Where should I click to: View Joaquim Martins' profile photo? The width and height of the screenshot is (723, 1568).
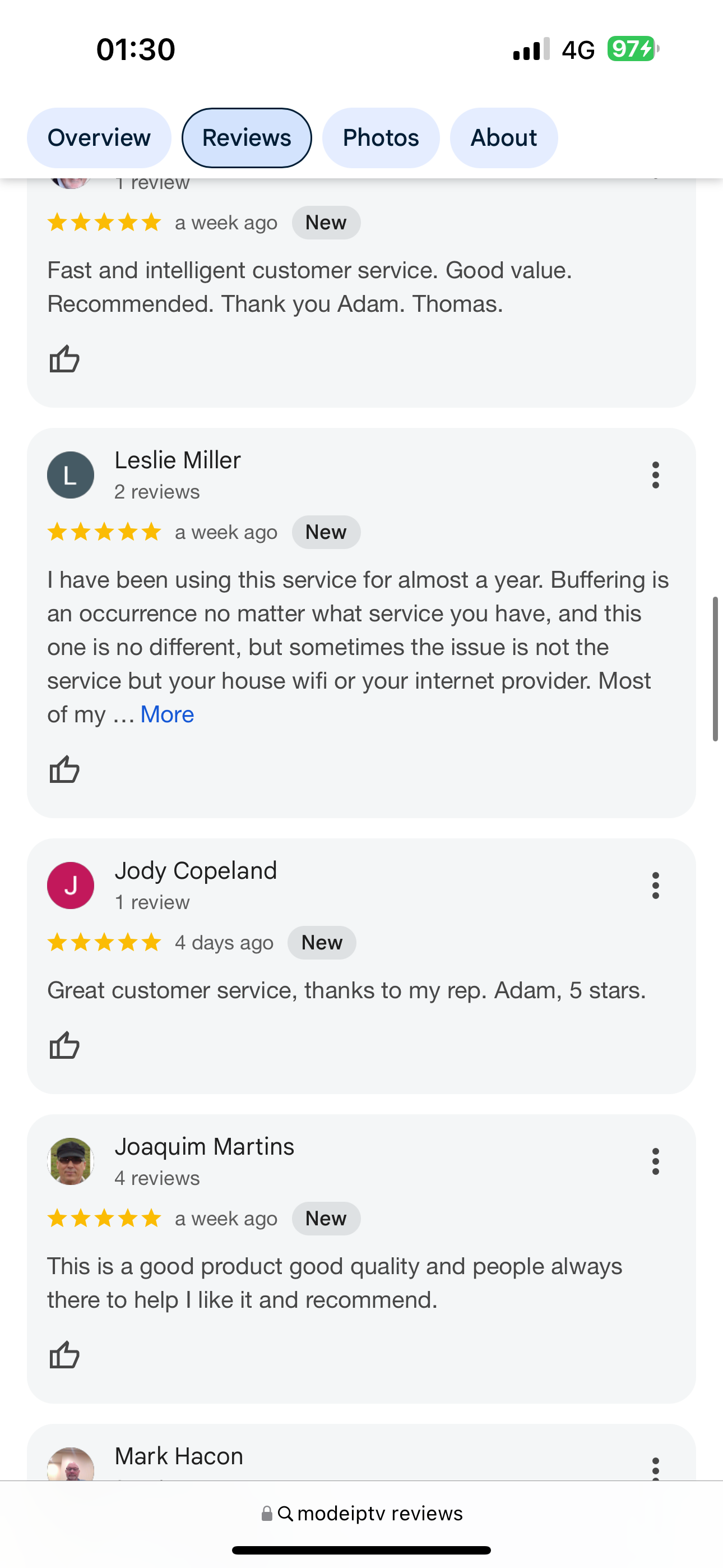(x=71, y=1161)
